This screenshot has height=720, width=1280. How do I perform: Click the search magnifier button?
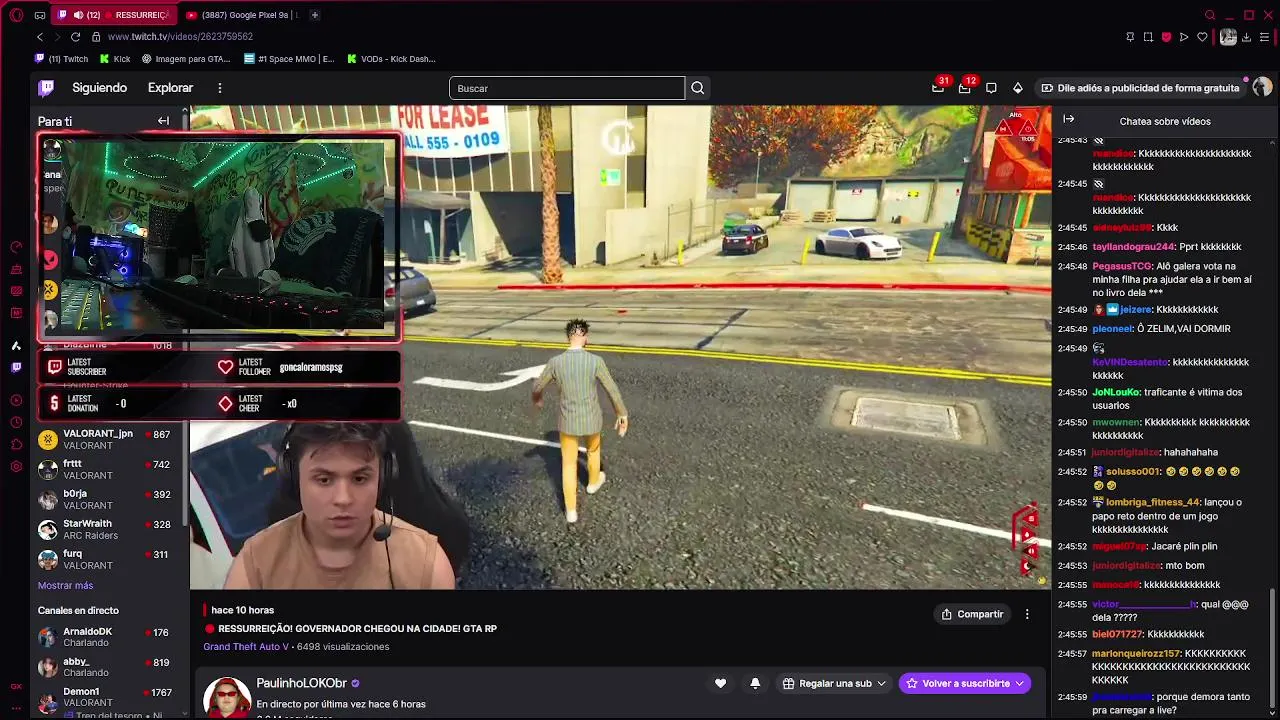click(698, 88)
